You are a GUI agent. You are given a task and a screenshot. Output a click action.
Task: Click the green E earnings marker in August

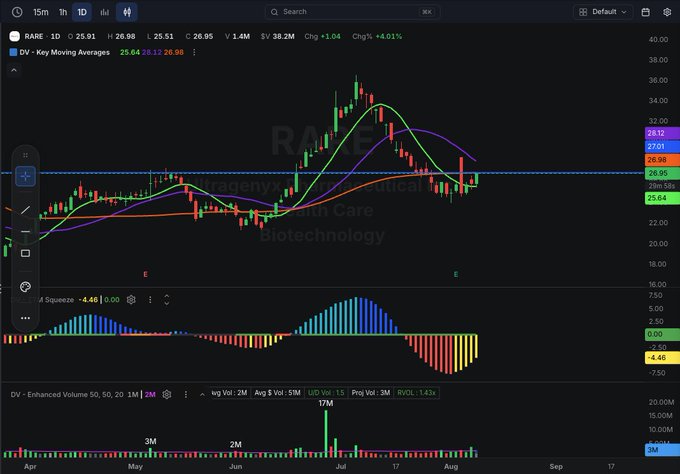tap(456, 274)
